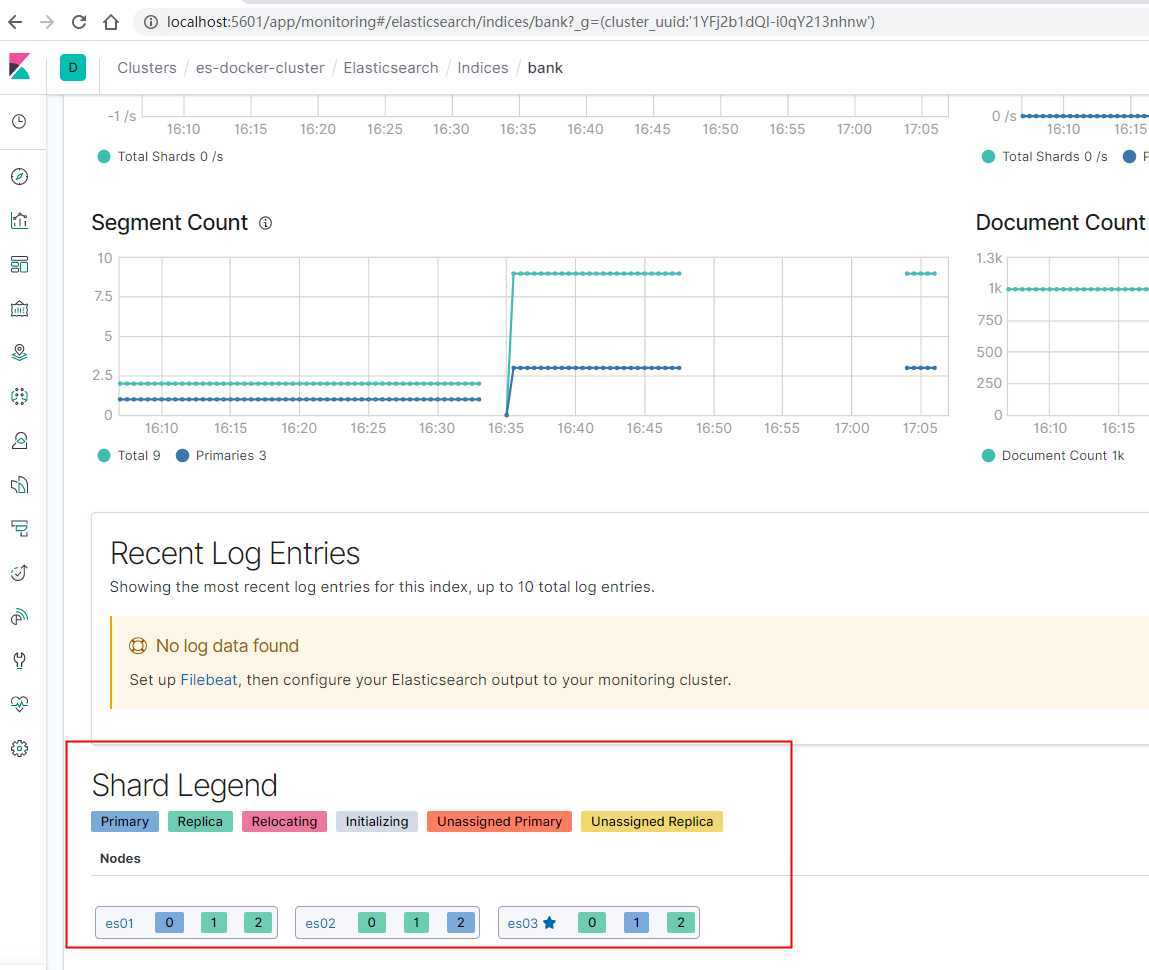Viewport: 1149px width, 970px height.
Task: Click the master node star beside es03
Action: click(x=549, y=922)
